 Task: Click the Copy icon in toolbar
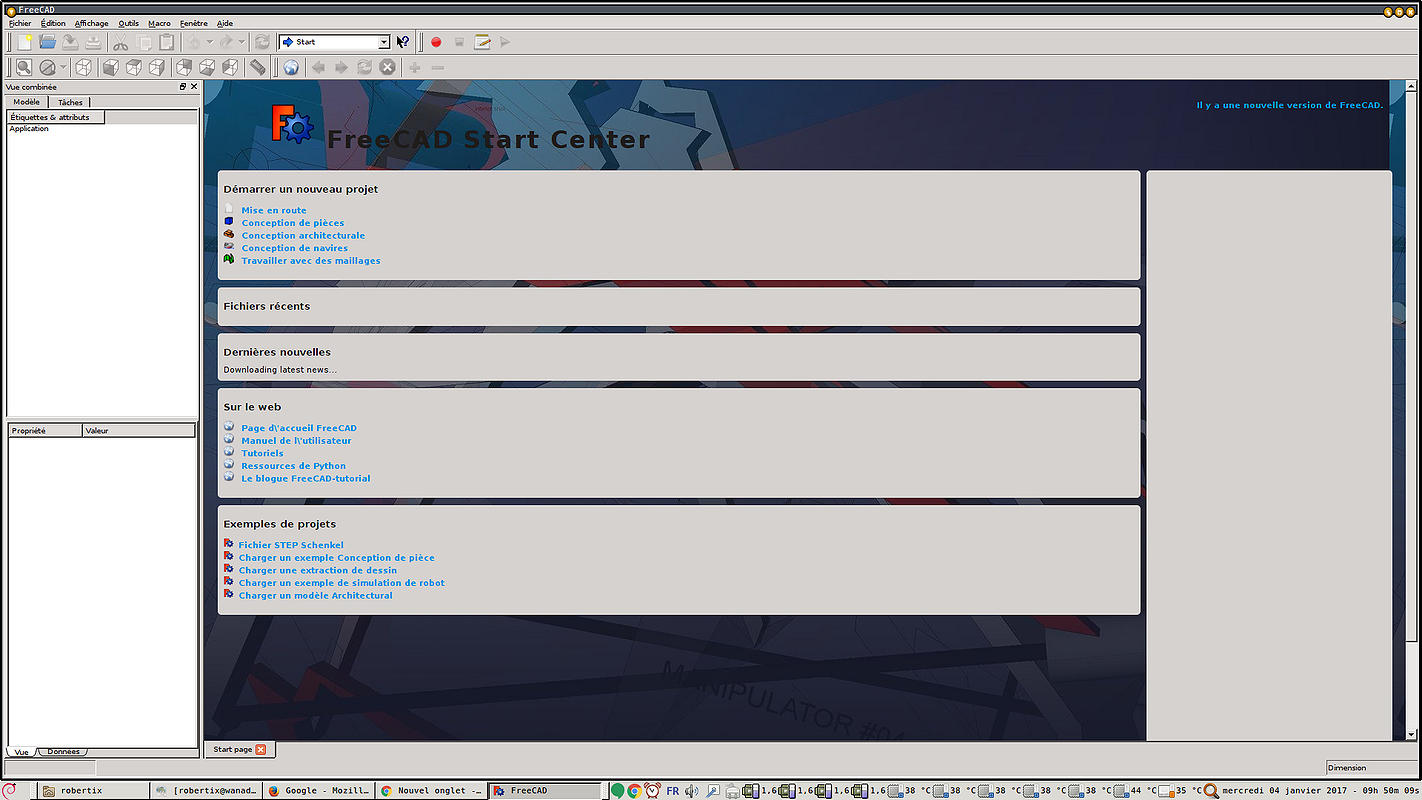[x=143, y=42]
